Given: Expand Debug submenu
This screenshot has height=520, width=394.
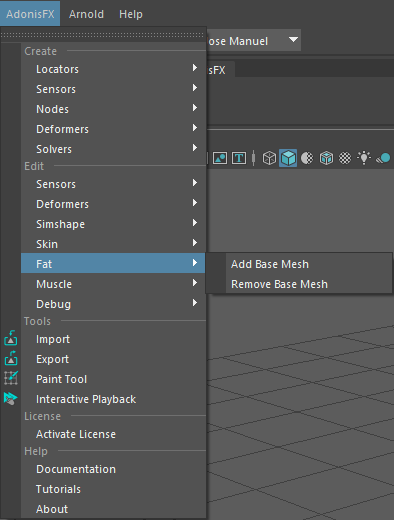Looking at the screenshot, I should click(113, 304).
